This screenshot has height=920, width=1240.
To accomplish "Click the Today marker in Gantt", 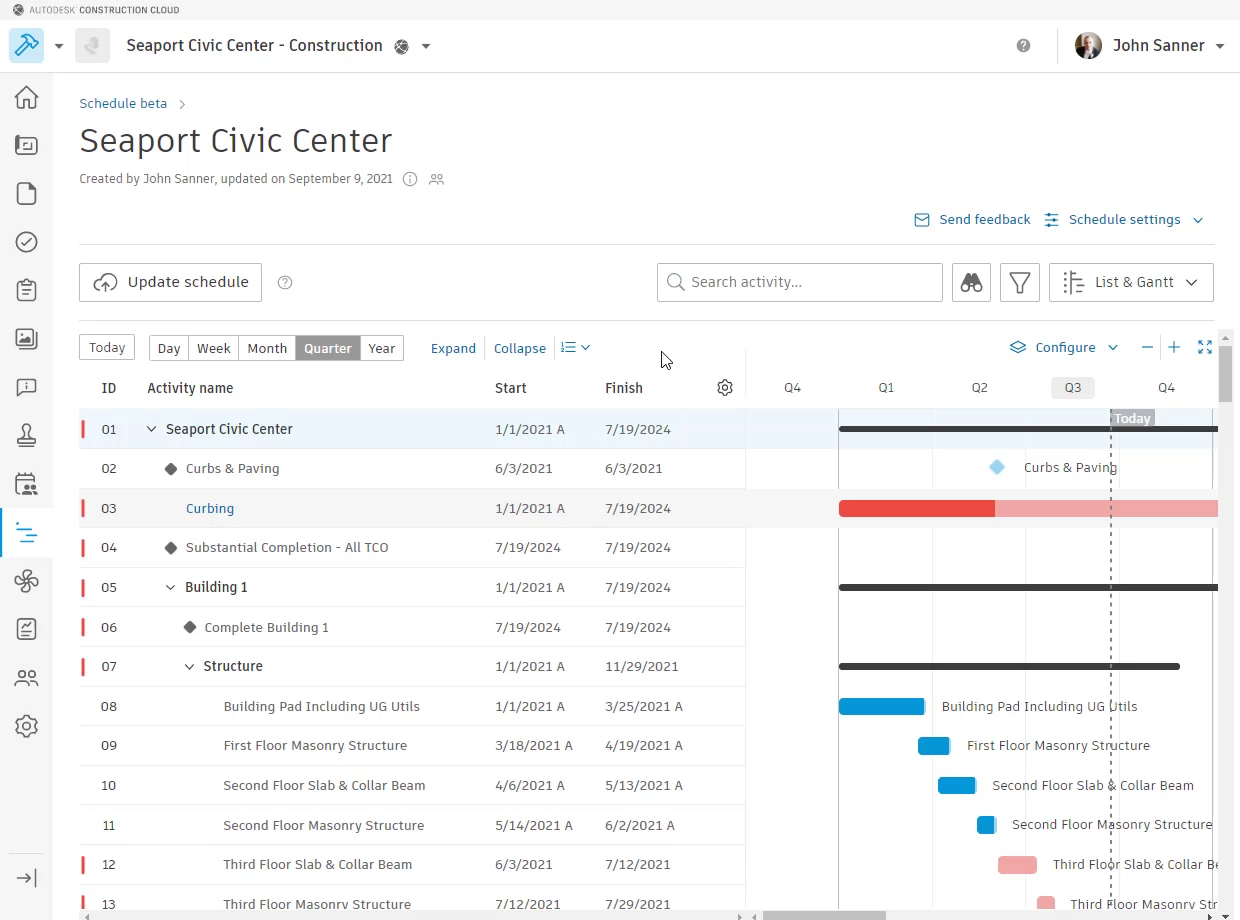I will 1132,418.
